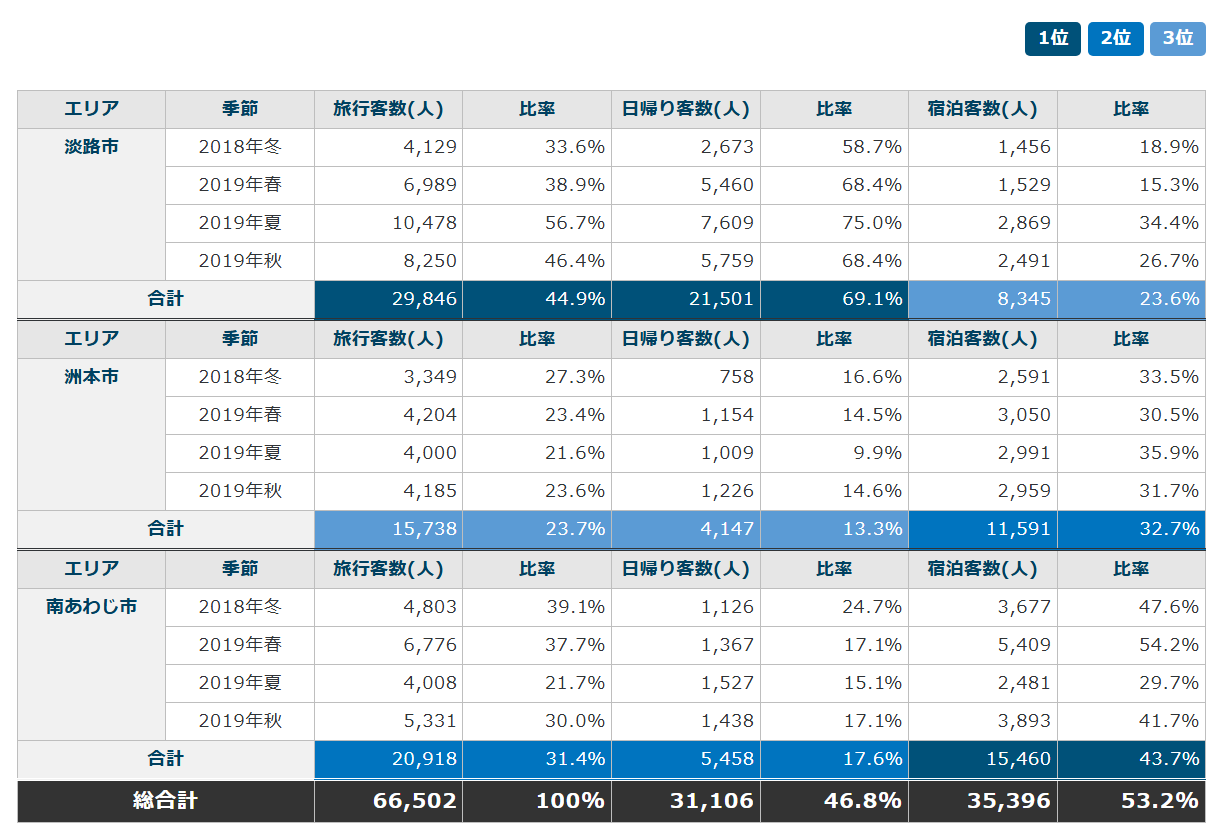The height and width of the screenshot is (835, 1224).
Task: Click 旅行客数(人) header in the 洲本市 section
Action: pyautogui.click(x=388, y=339)
